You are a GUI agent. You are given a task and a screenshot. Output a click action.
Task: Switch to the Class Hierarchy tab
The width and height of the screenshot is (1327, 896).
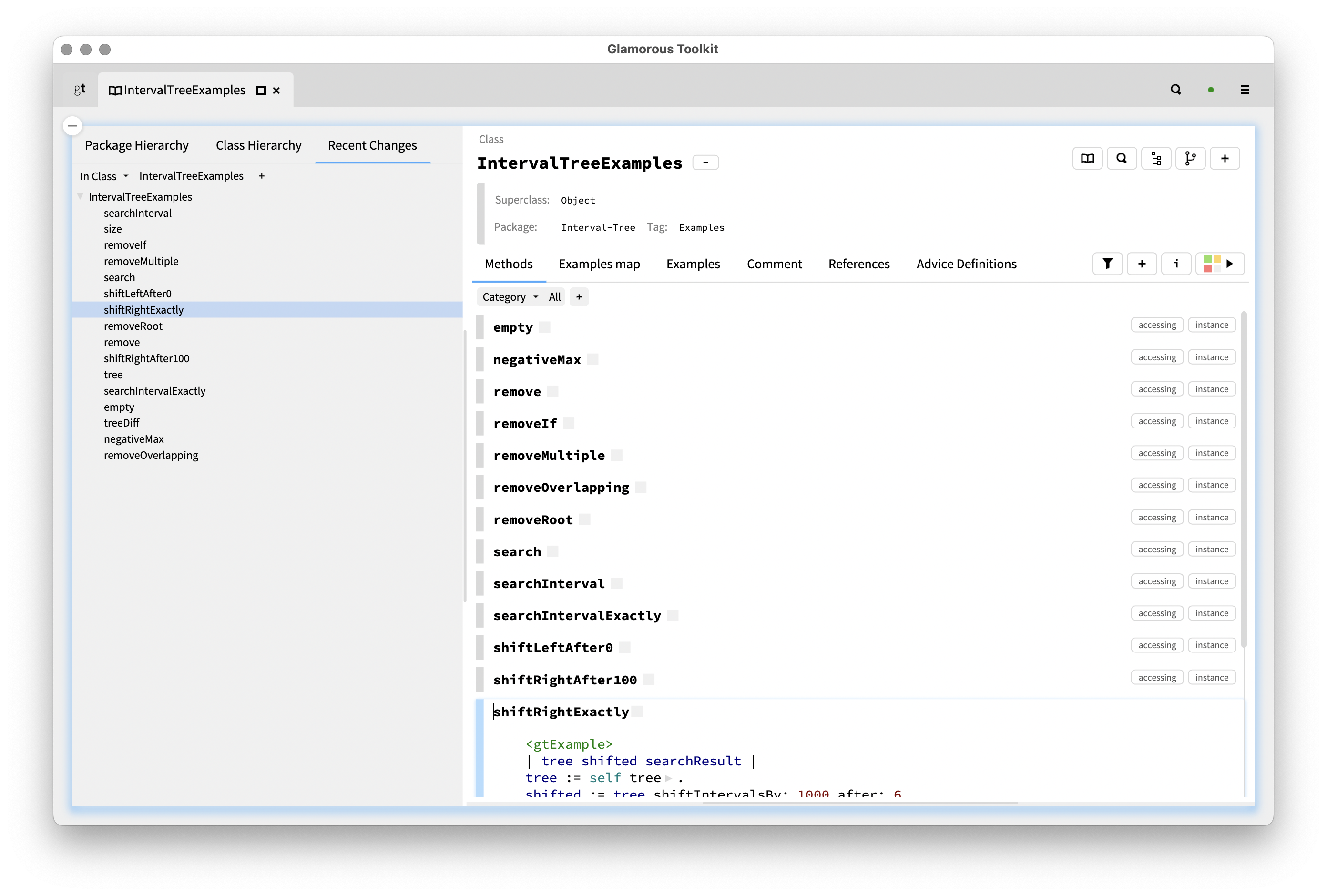click(x=258, y=145)
